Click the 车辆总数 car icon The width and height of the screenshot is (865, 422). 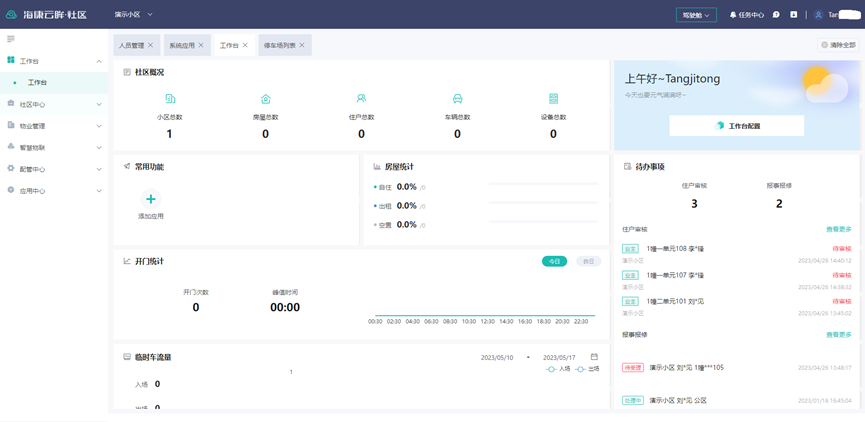tap(457, 99)
